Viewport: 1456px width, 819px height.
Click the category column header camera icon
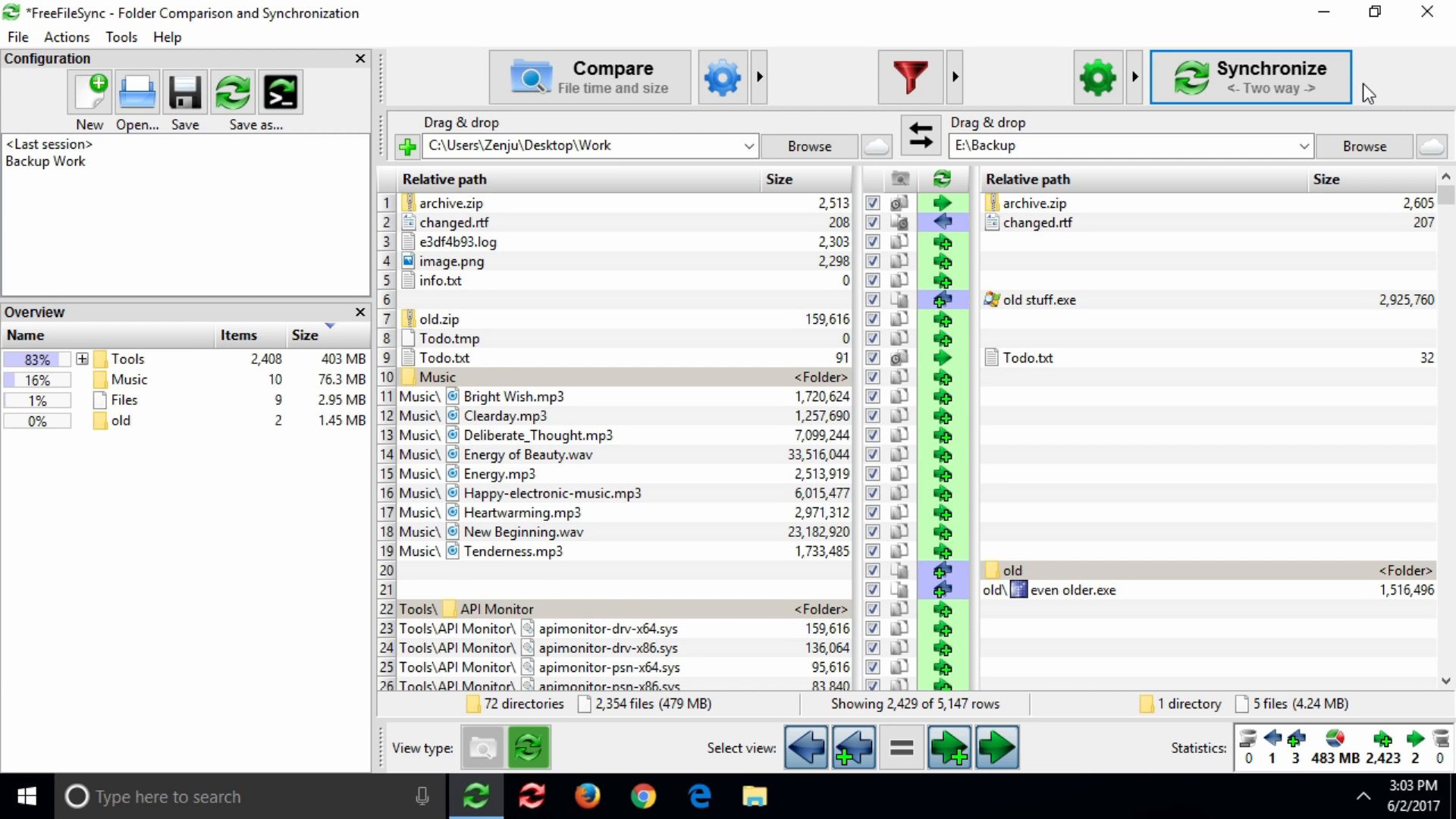point(899,179)
